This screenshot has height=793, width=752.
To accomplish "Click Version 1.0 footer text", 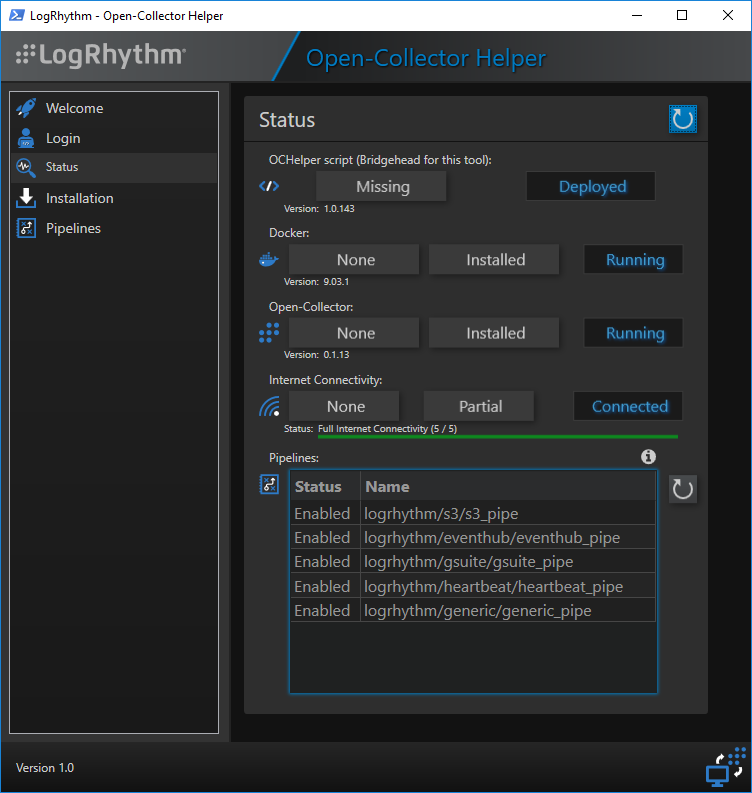I will (x=45, y=768).
